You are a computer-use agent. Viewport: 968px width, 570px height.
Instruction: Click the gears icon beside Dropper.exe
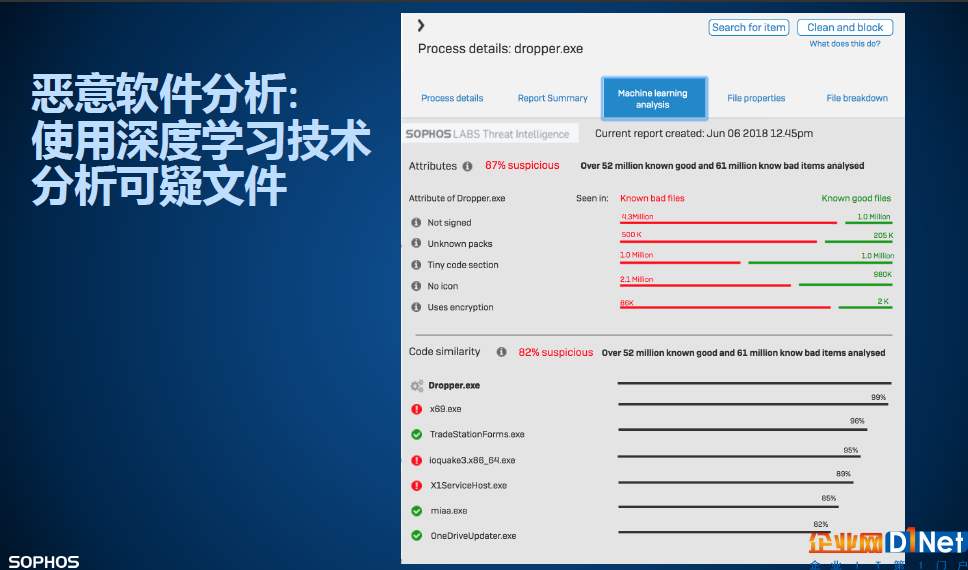click(417, 386)
